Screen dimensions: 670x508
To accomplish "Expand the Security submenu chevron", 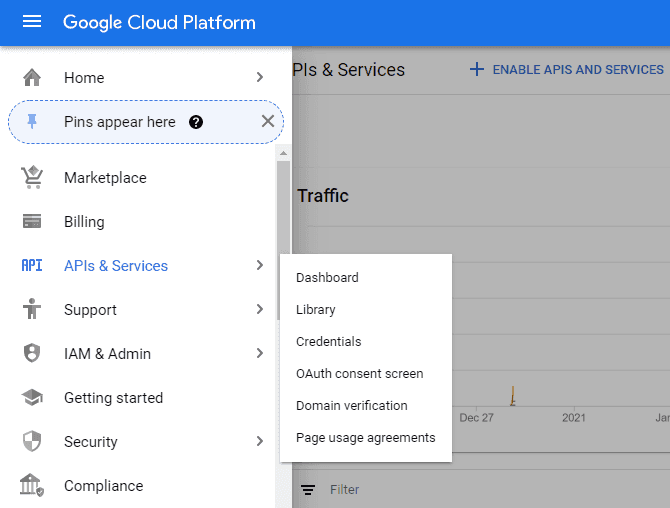I will tap(260, 441).
